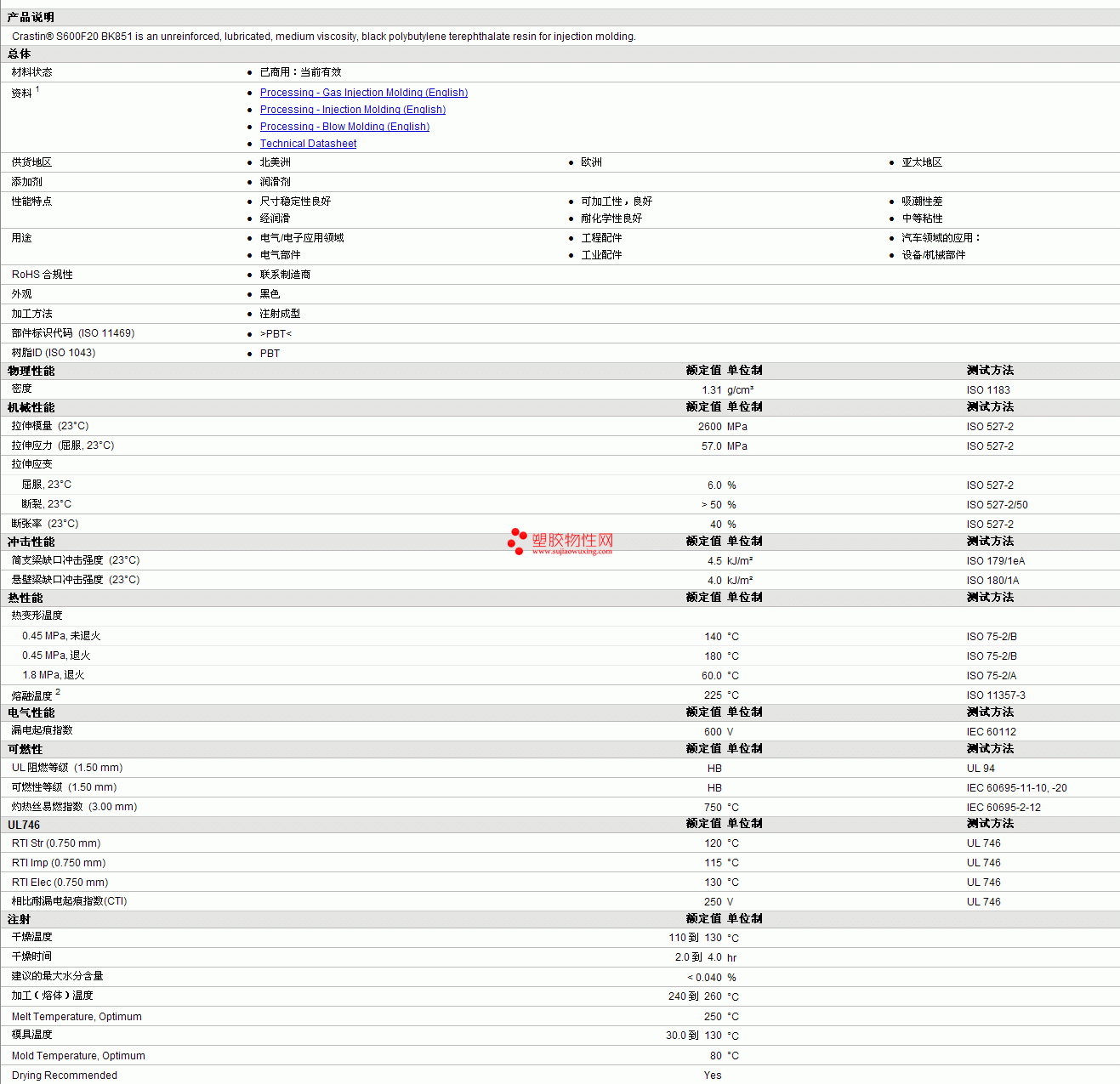Select the Mold Temperature, Optimum label

click(x=78, y=1056)
